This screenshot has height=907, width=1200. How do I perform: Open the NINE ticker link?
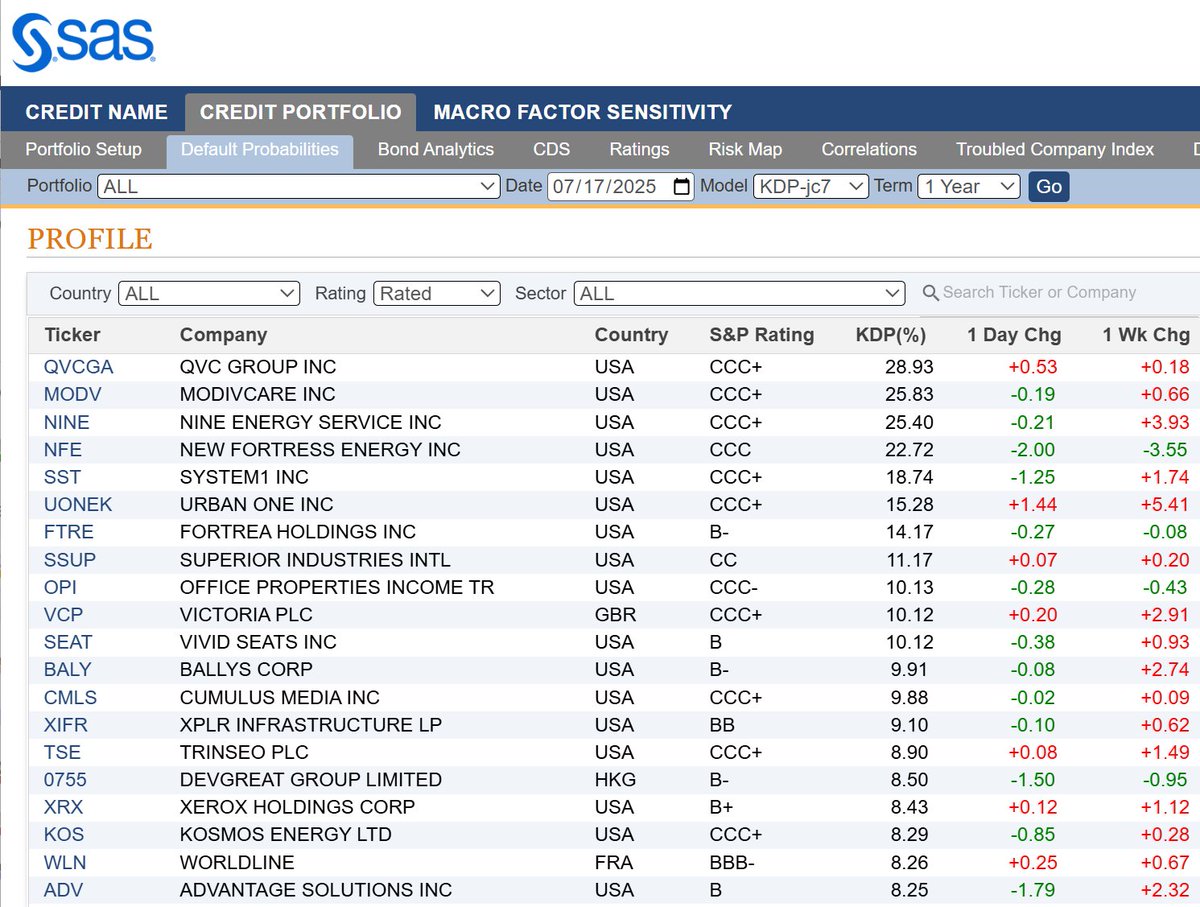point(67,422)
